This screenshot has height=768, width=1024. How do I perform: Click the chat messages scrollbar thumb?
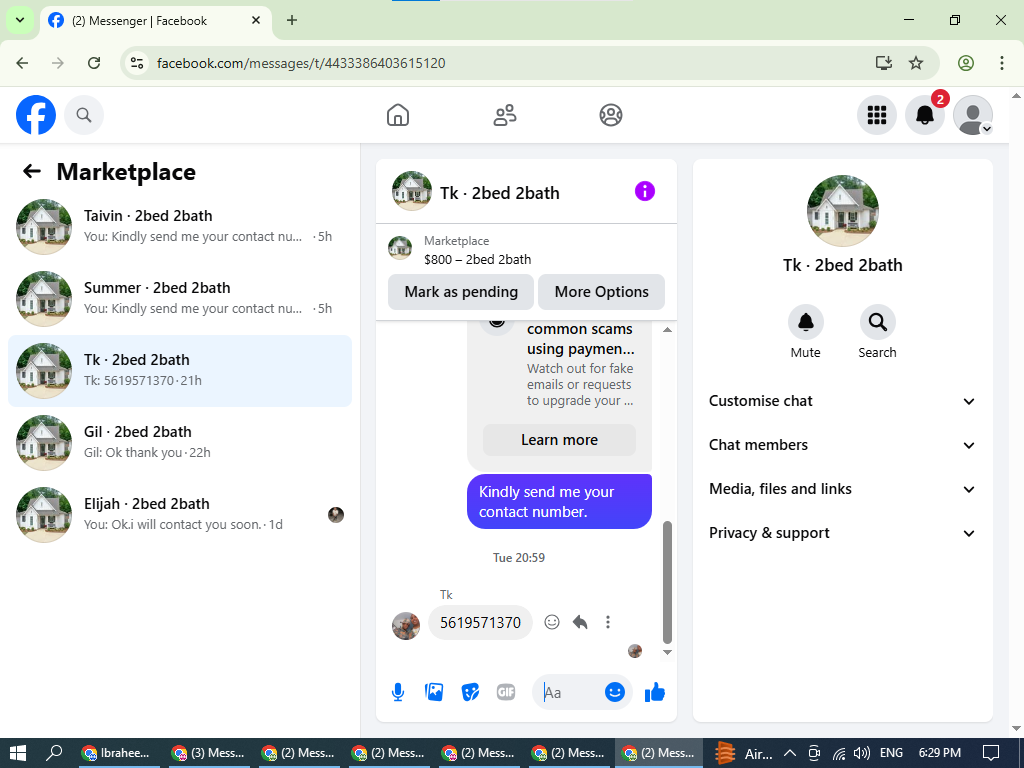click(667, 583)
